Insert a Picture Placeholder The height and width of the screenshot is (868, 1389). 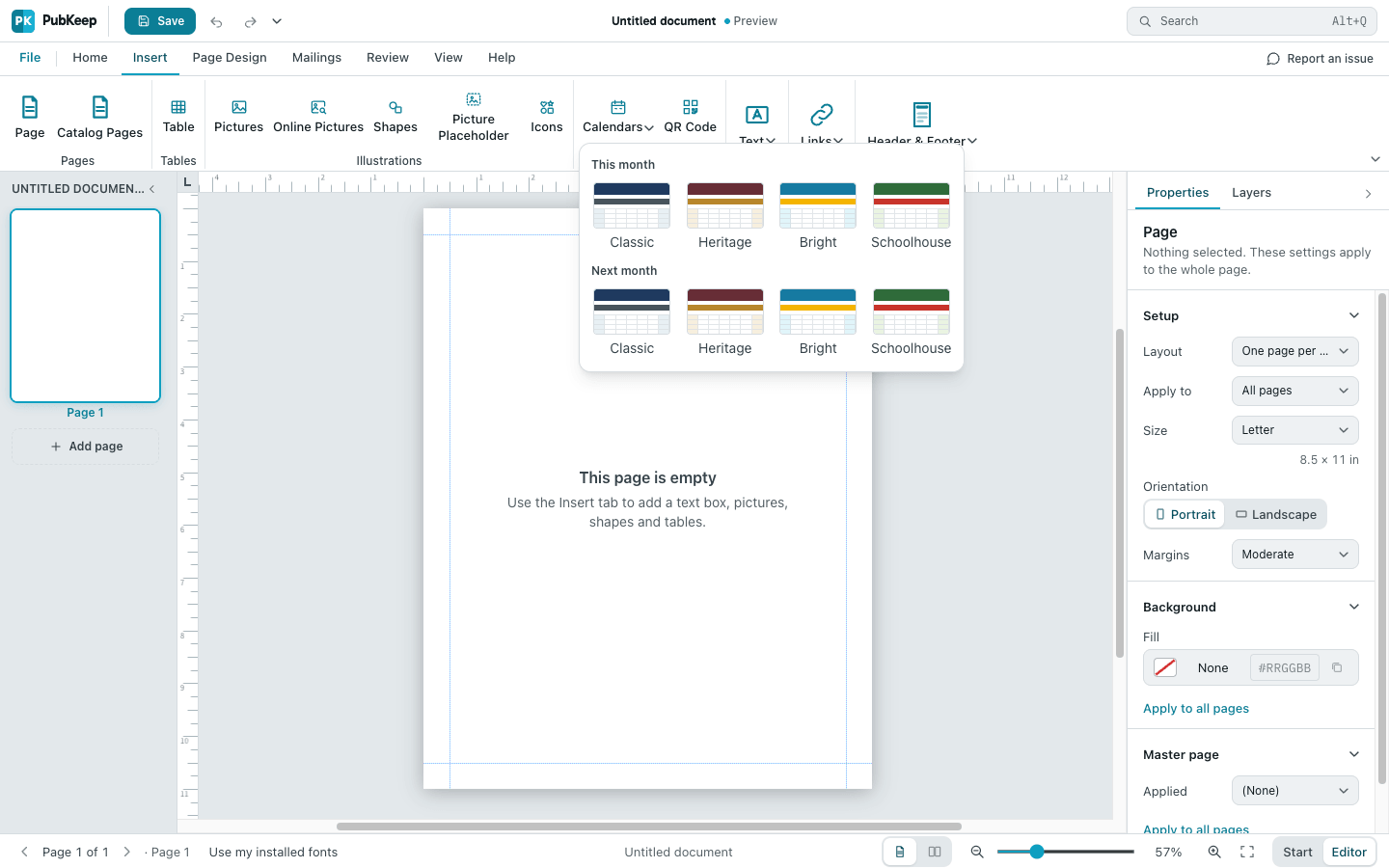coord(474,117)
